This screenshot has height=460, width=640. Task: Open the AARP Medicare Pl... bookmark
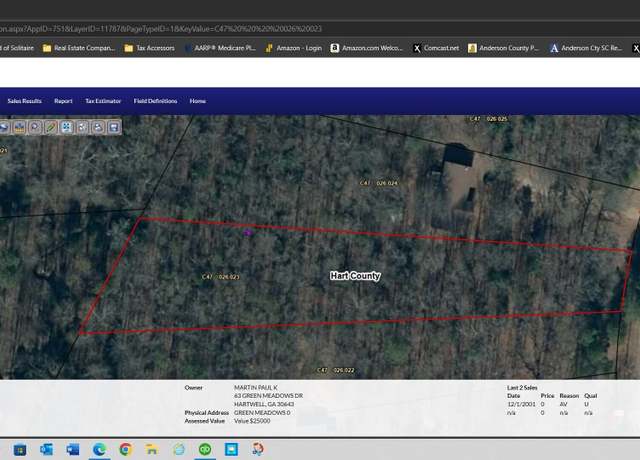click(x=220, y=48)
